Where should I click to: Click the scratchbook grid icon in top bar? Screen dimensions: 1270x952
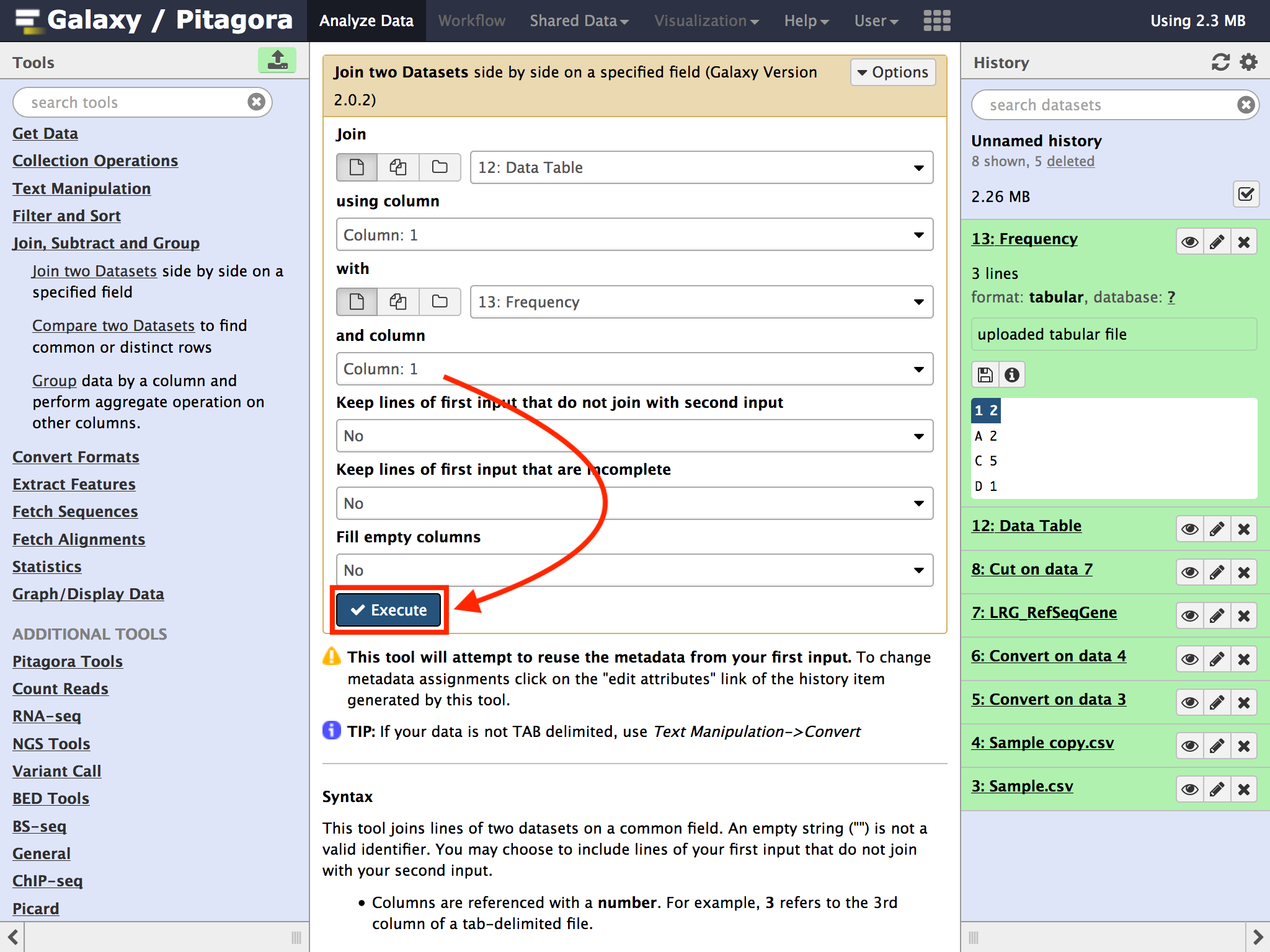coord(936,20)
